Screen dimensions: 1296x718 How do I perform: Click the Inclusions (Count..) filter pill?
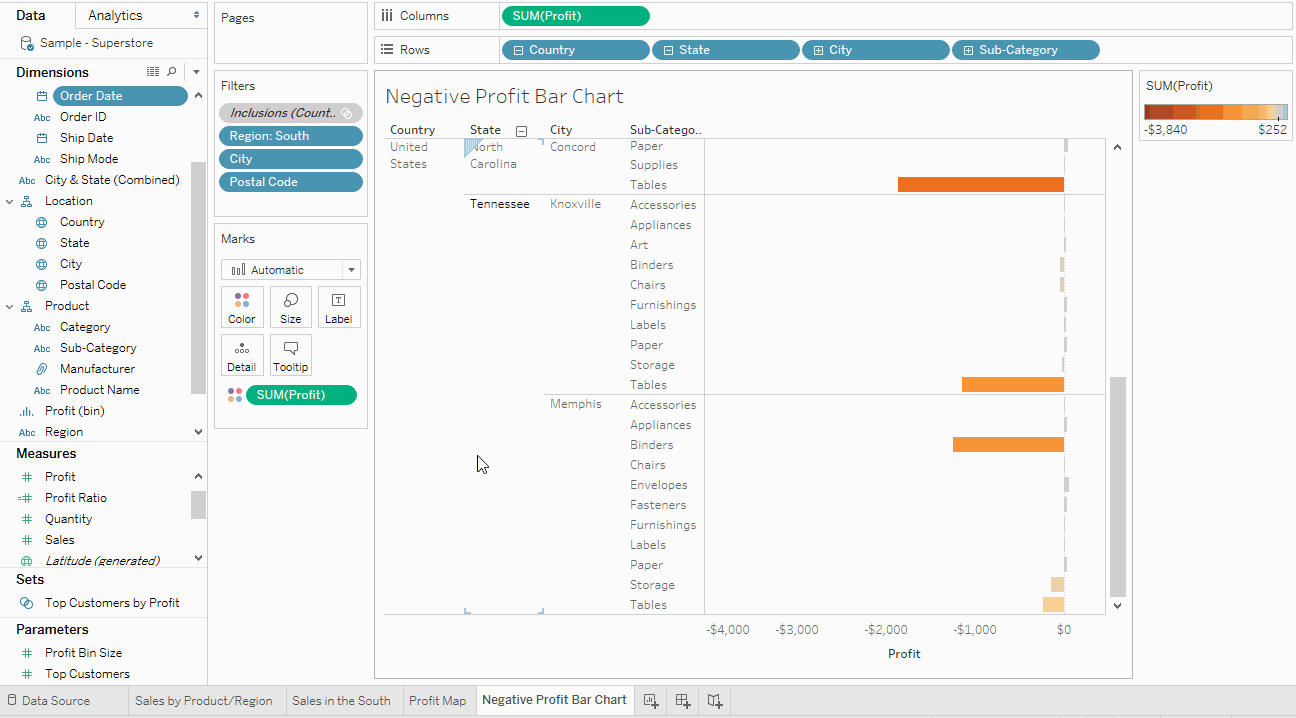pos(291,113)
